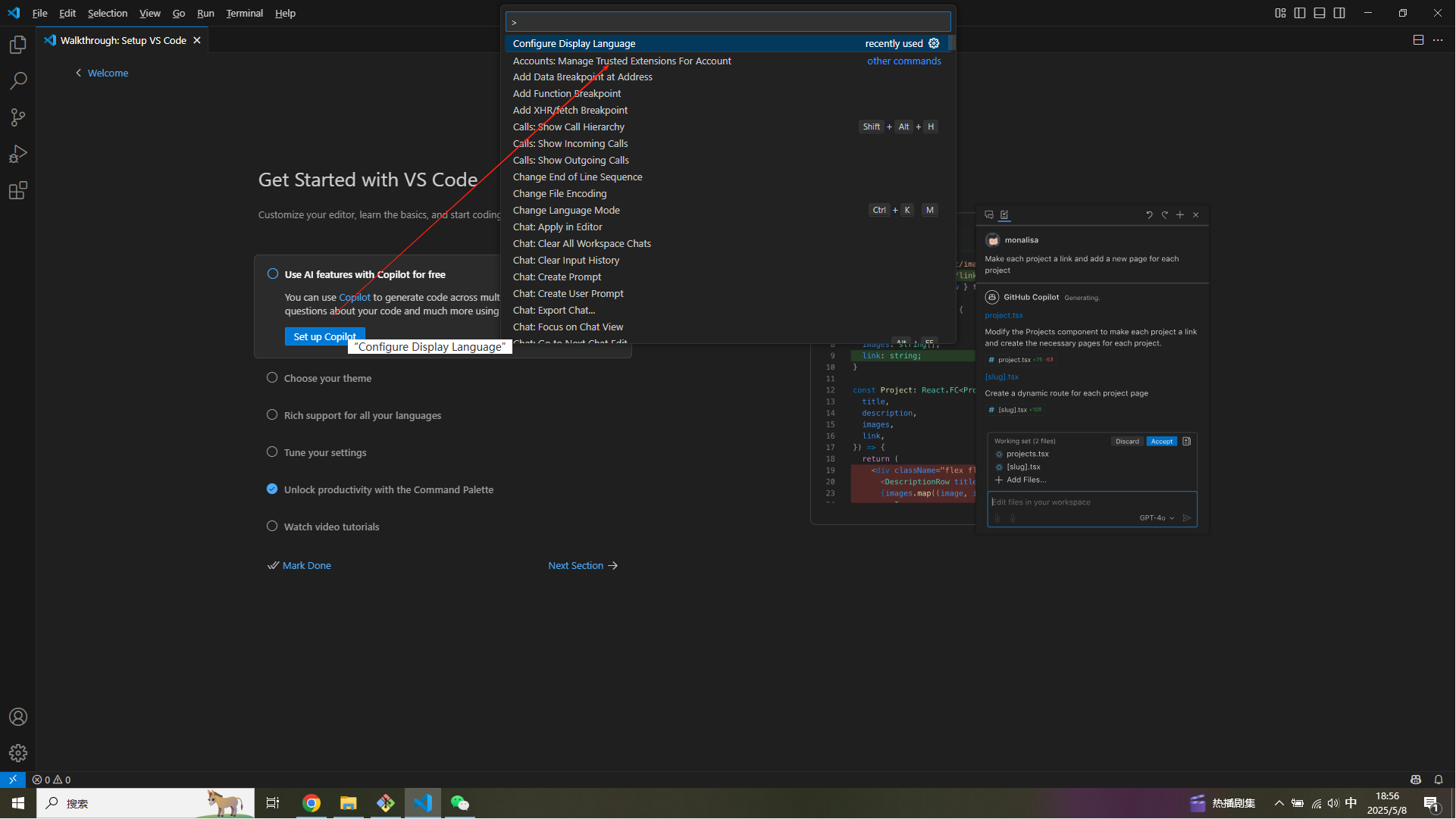Select 'Change Language Mode' command
Image resolution: width=1456 pixels, height=819 pixels.
click(x=566, y=211)
